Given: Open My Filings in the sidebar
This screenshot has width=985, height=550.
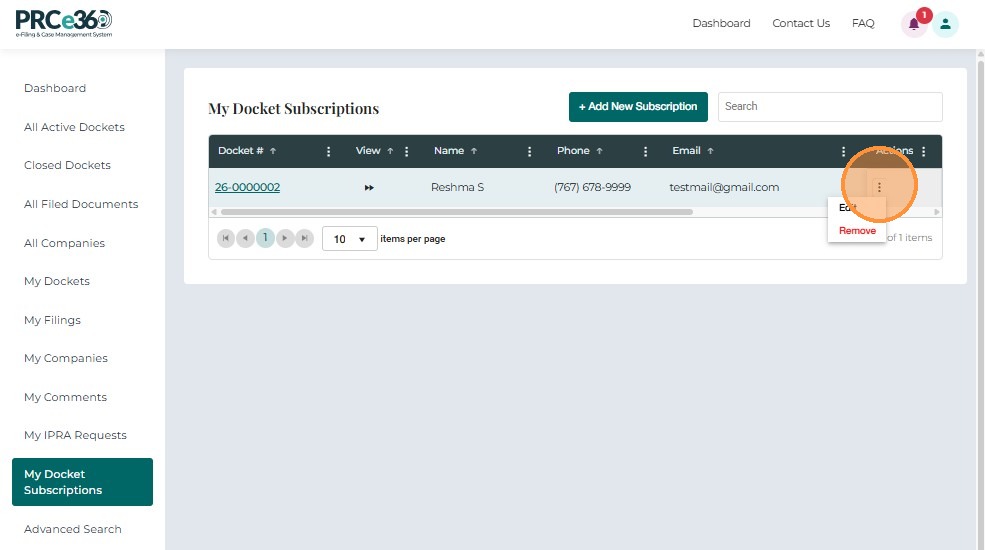Looking at the screenshot, I should 52,320.
